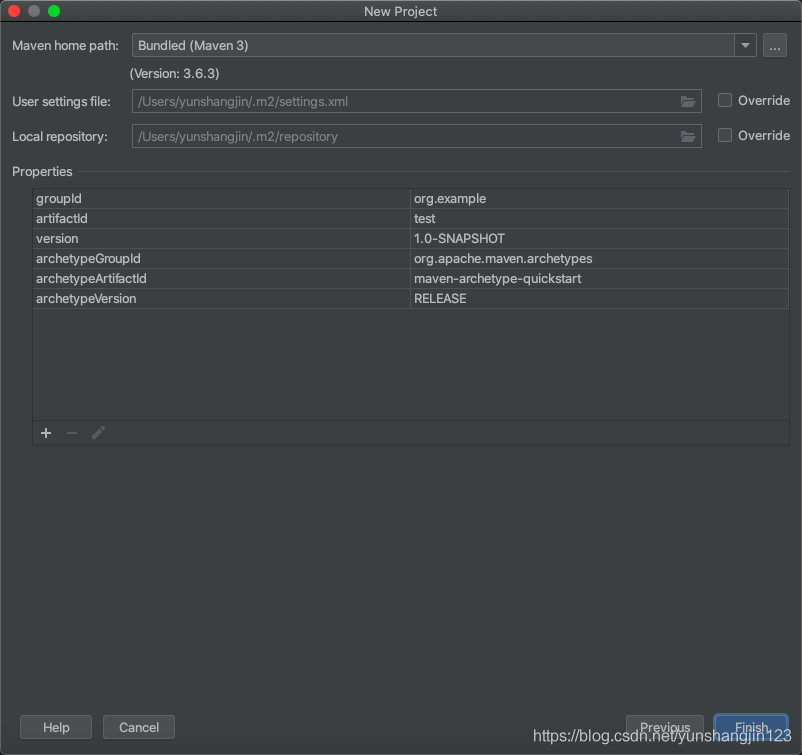The height and width of the screenshot is (755, 802).
Task: Click the 'test' artifactId value cell
Action: [599, 218]
